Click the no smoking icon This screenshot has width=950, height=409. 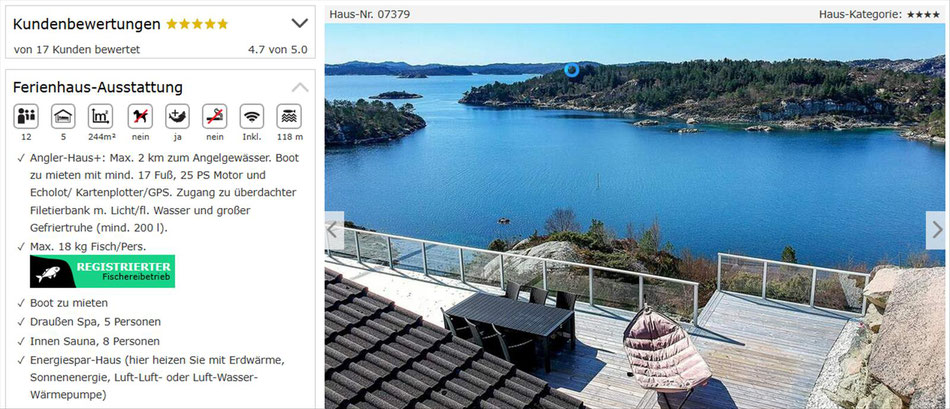point(214,116)
